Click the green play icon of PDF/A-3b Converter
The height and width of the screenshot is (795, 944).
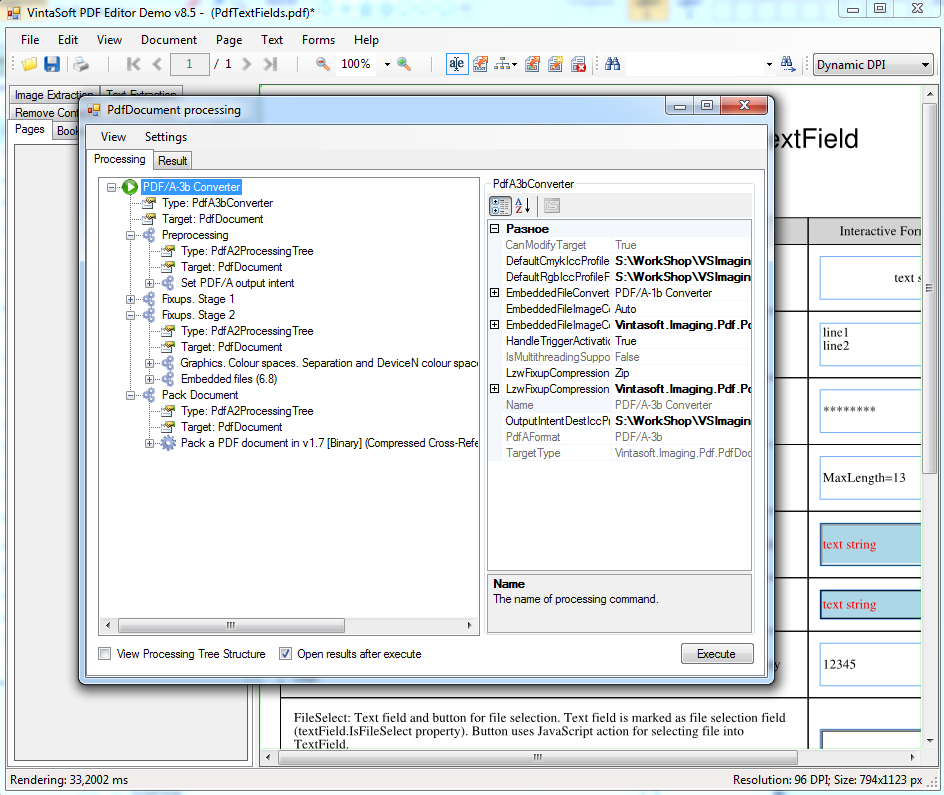130,187
